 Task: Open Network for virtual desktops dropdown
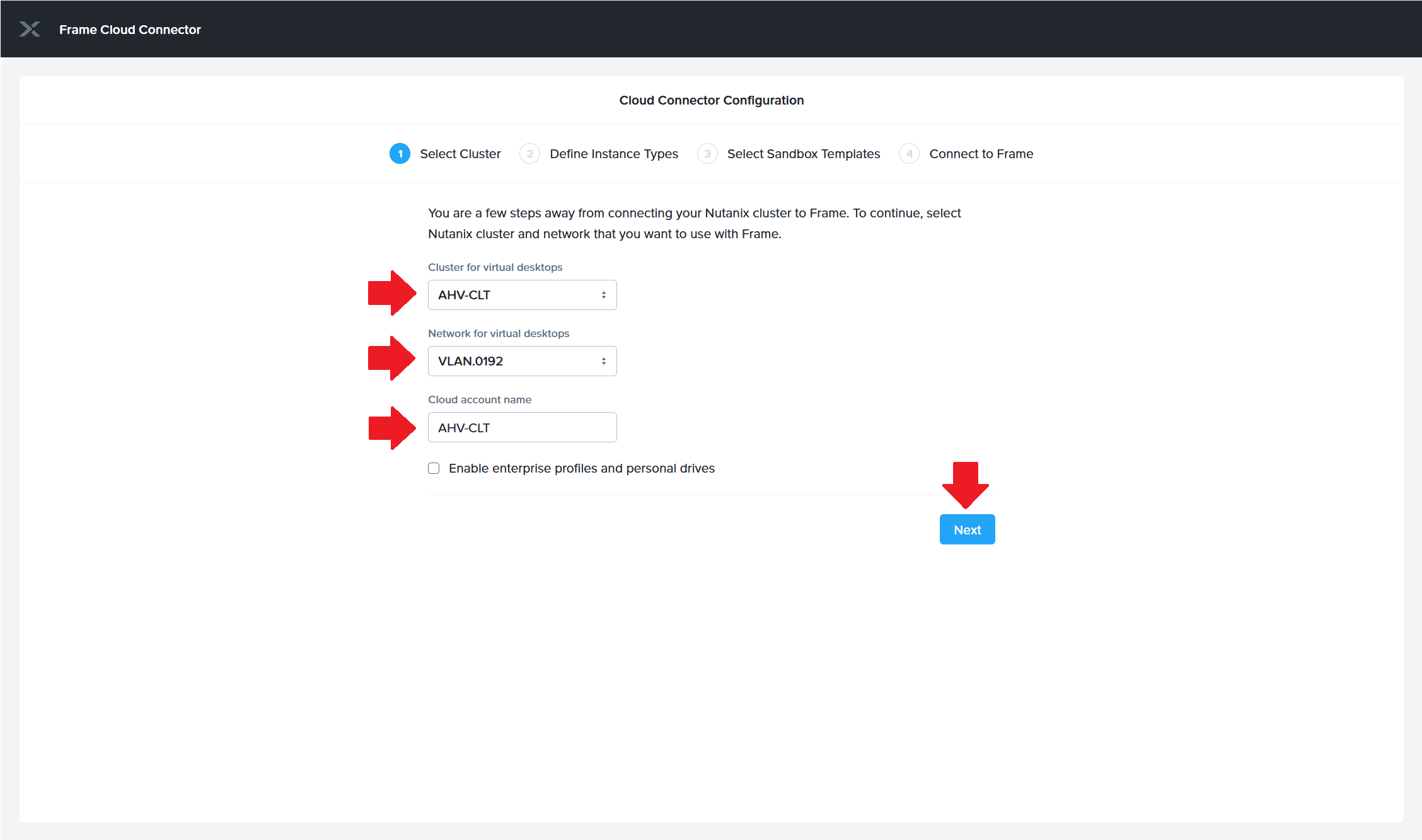pyautogui.click(x=522, y=361)
